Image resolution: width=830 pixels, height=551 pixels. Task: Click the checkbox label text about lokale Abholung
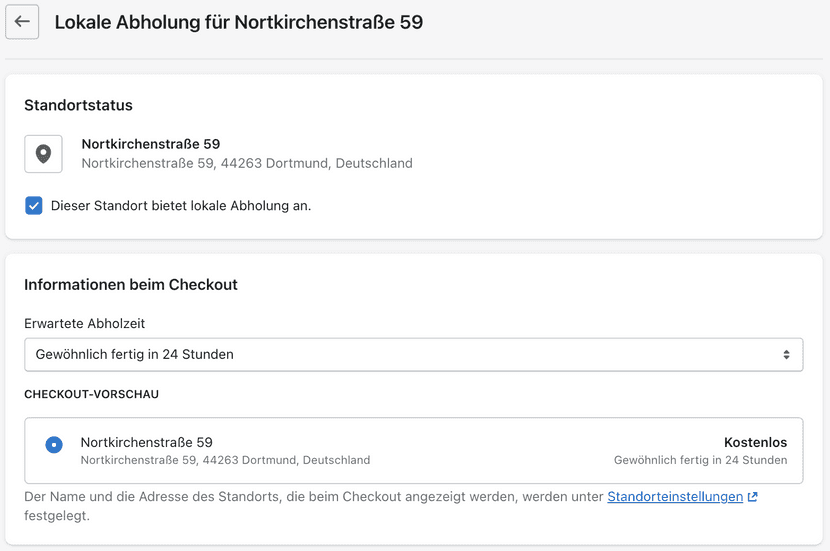(x=181, y=205)
